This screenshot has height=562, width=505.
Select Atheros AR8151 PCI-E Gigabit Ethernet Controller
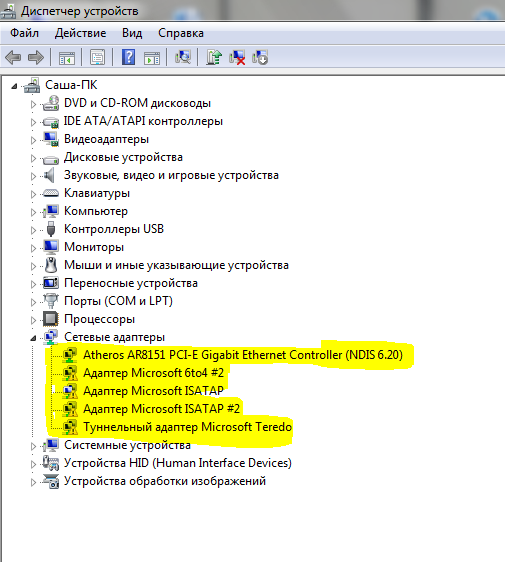243,355
